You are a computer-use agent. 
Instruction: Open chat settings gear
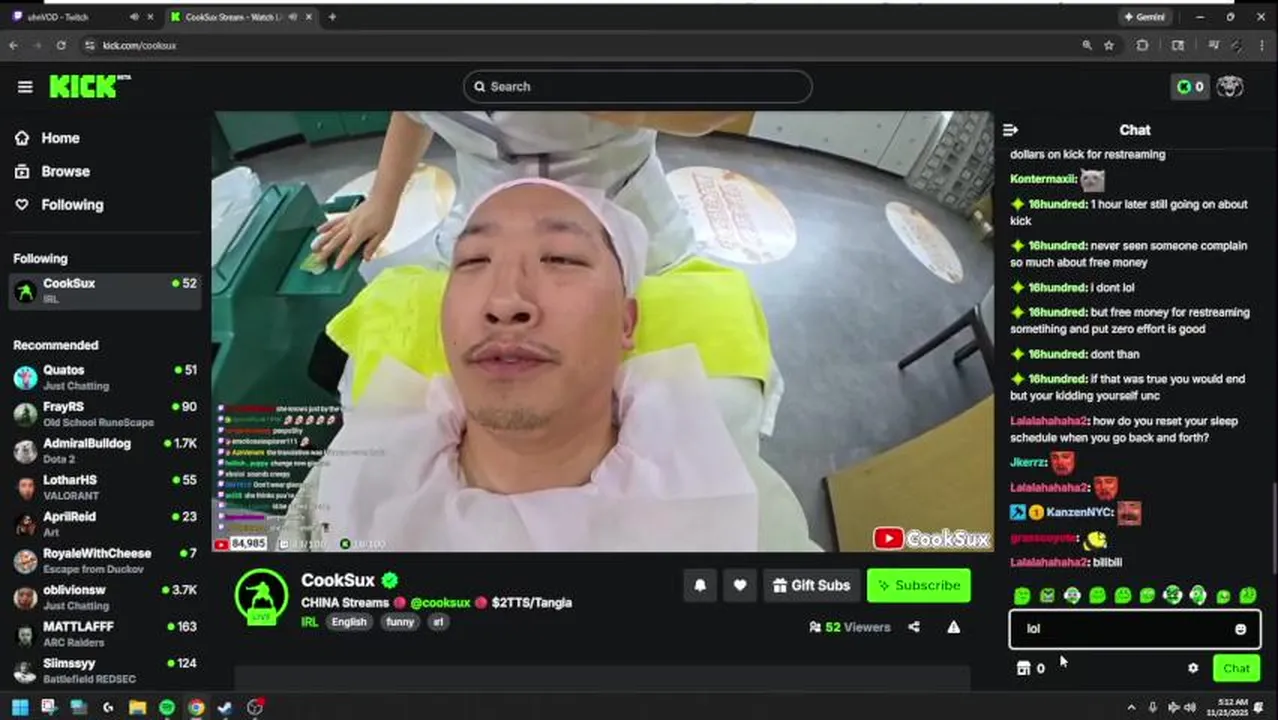(x=1193, y=669)
